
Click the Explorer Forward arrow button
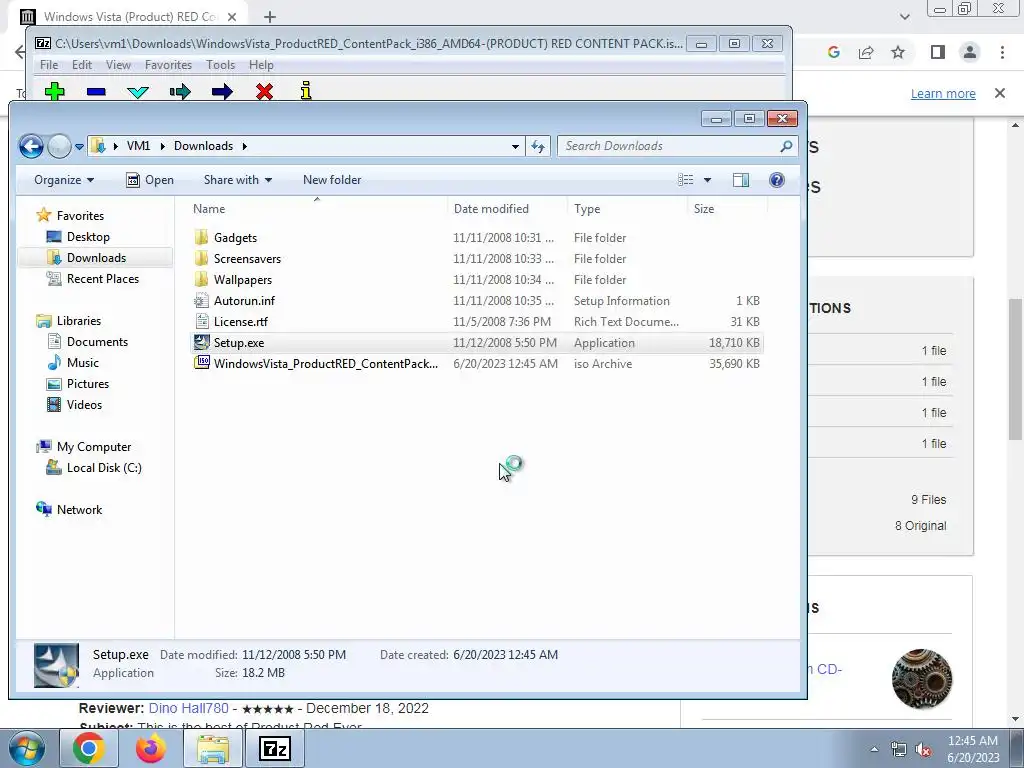(x=59, y=146)
